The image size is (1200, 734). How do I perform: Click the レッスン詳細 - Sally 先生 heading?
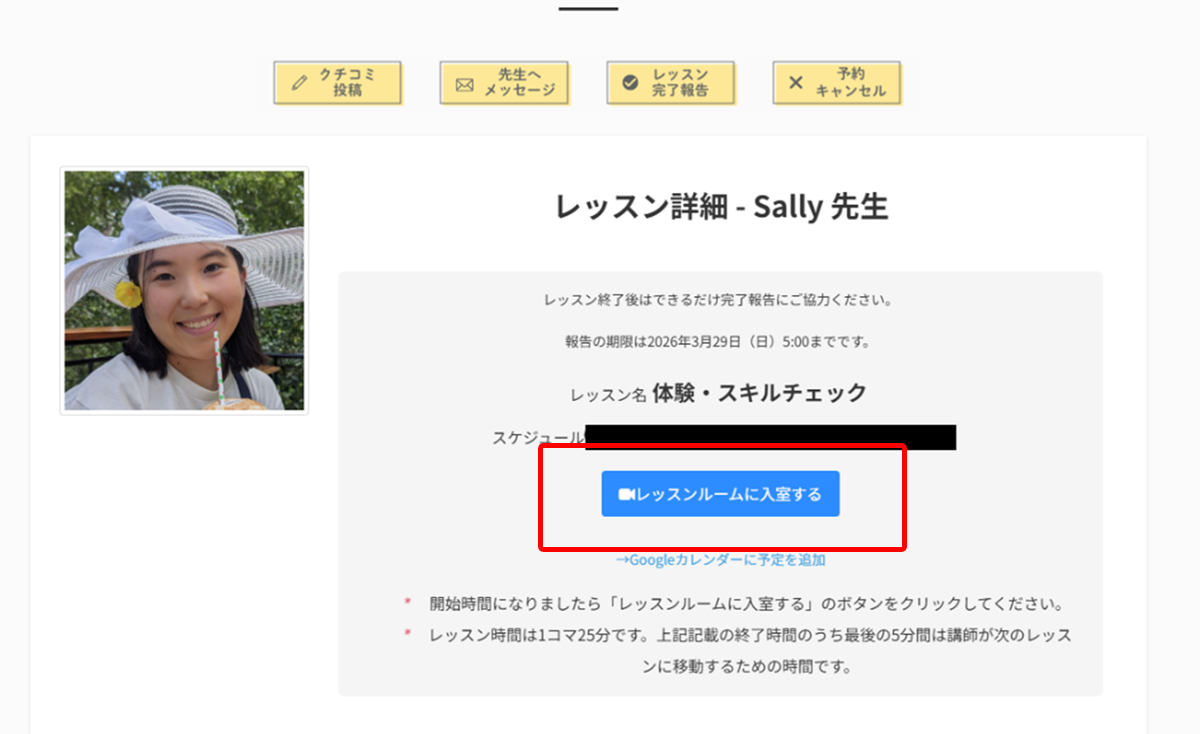click(x=720, y=207)
